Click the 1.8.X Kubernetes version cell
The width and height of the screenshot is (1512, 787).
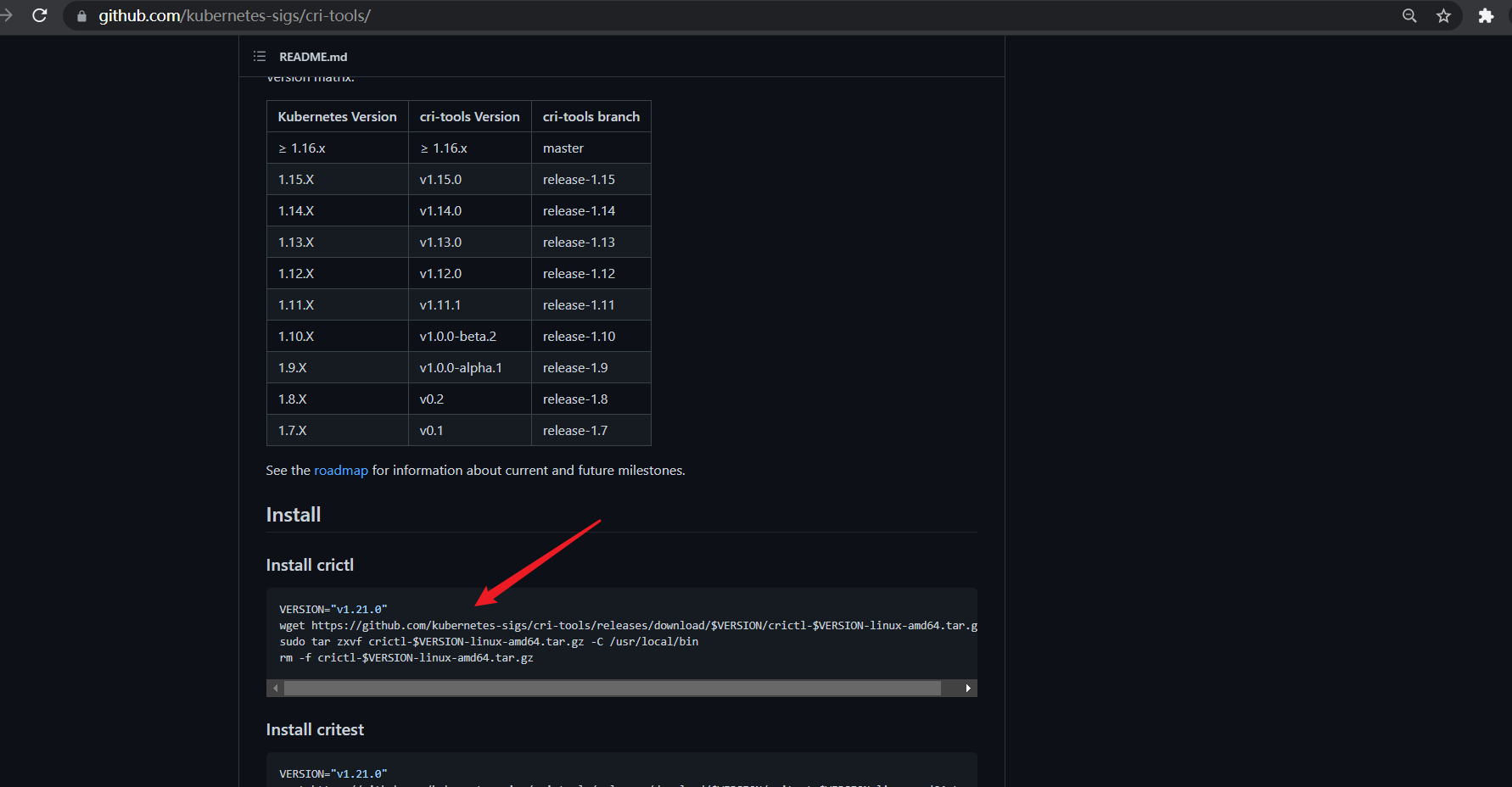[338, 399]
